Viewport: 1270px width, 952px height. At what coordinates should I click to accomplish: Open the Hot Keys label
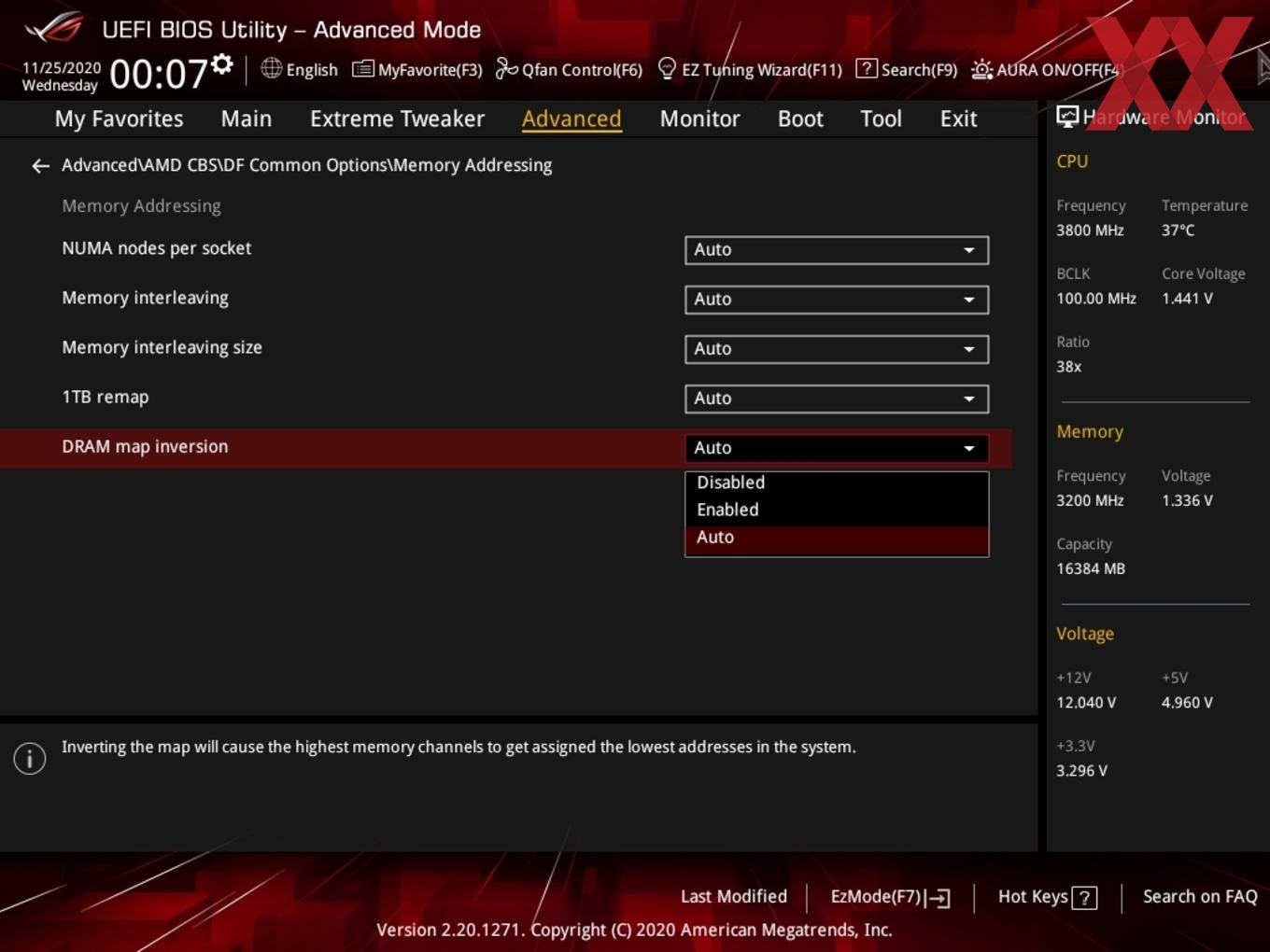(x=1033, y=897)
